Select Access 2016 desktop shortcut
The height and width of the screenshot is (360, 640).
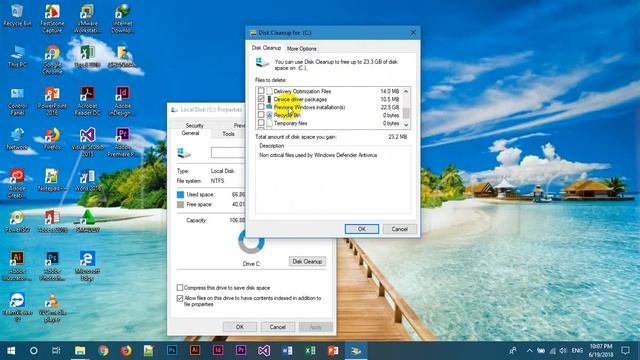[x=52, y=221]
